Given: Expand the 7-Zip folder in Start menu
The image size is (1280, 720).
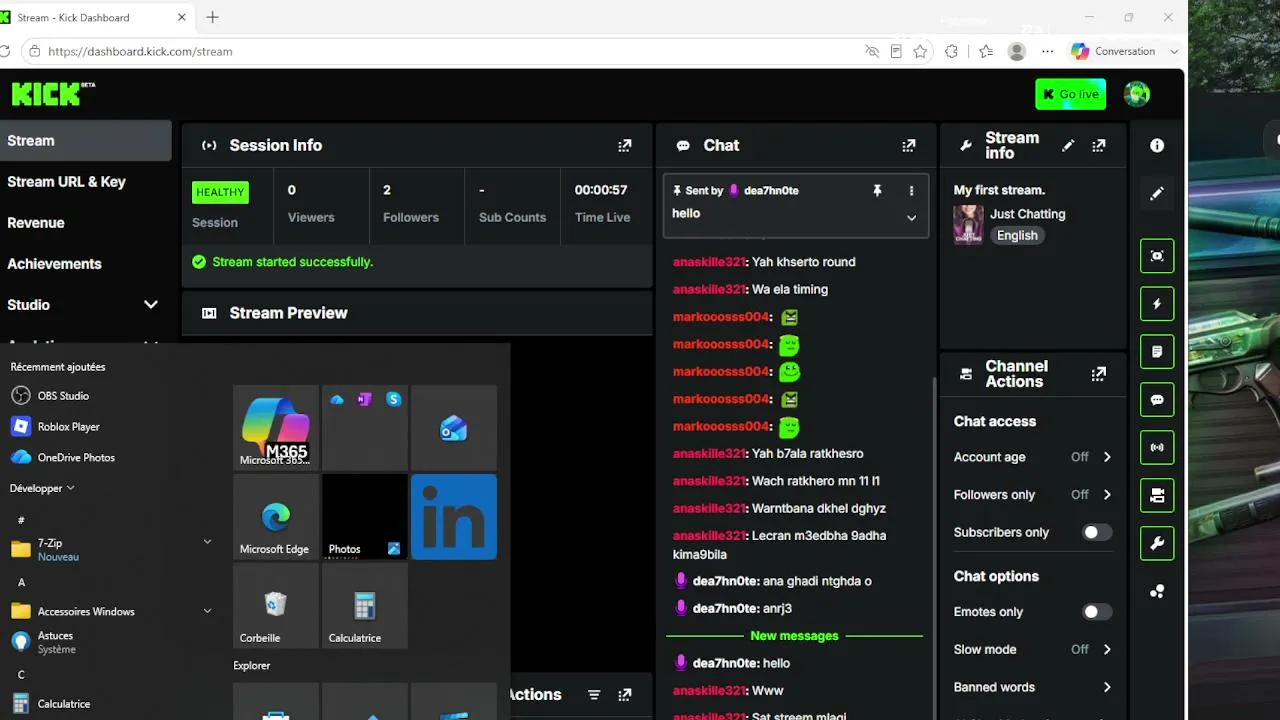Looking at the screenshot, I should click(x=207, y=542).
